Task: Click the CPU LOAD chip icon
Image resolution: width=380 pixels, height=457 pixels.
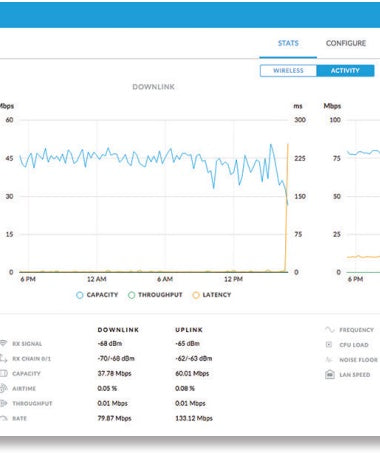Action: (x=329, y=345)
